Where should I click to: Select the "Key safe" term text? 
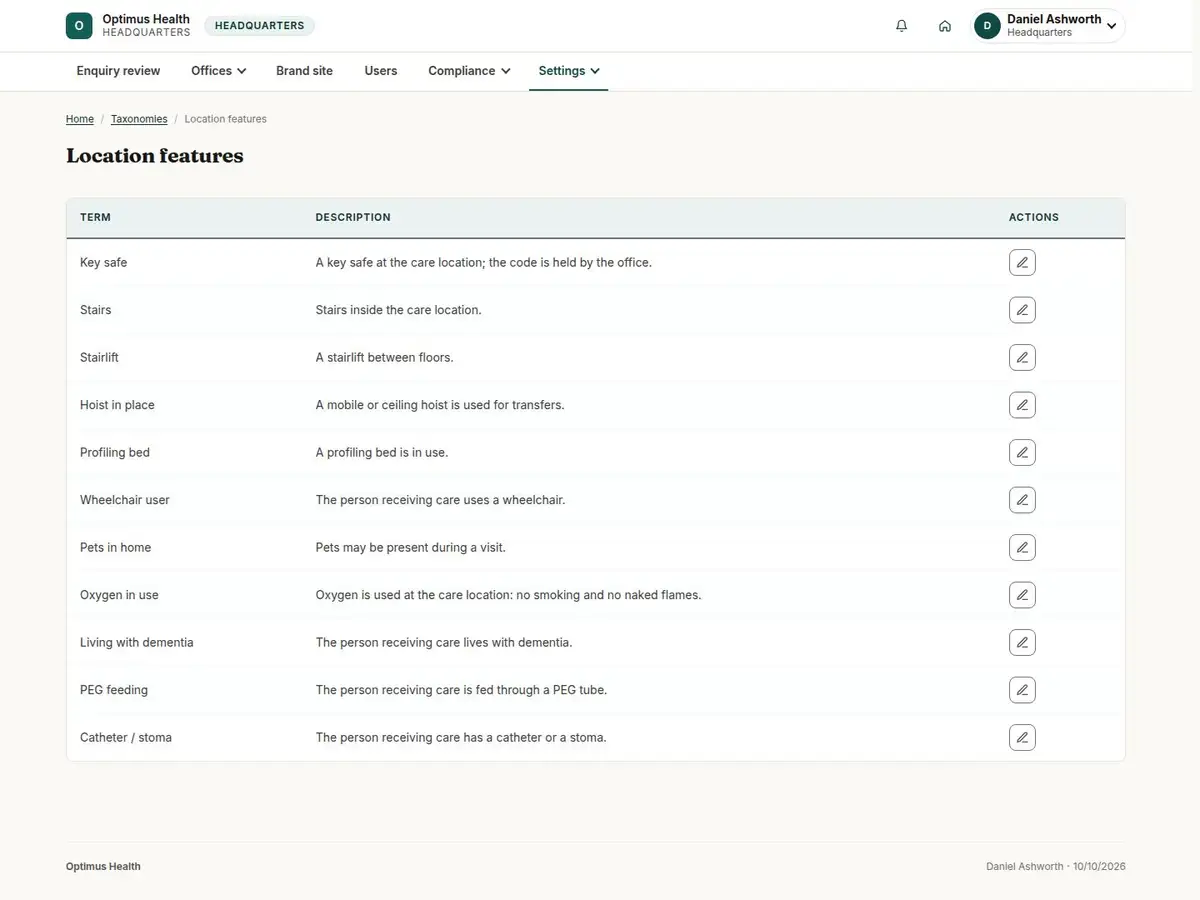coord(104,263)
